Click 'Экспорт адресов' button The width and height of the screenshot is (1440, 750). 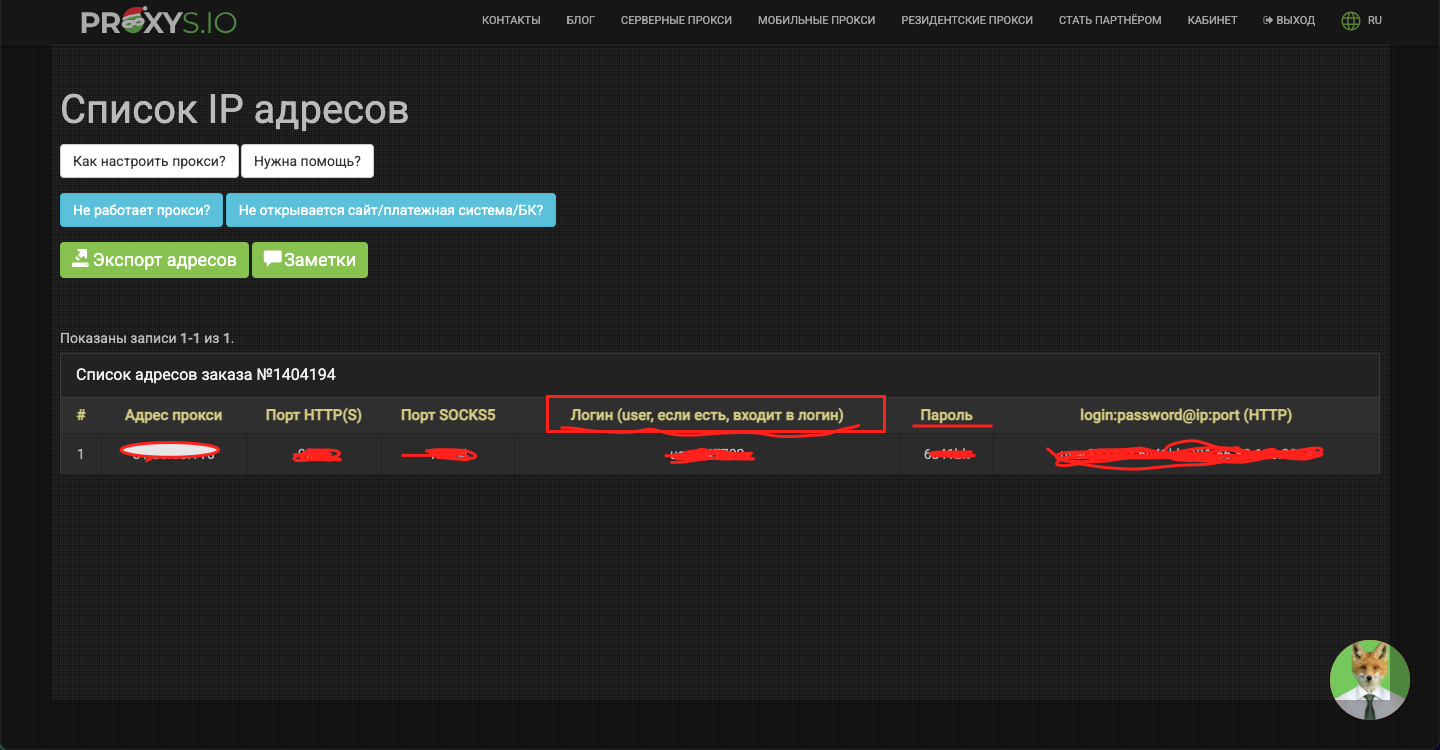pyautogui.click(x=154, y=260)
